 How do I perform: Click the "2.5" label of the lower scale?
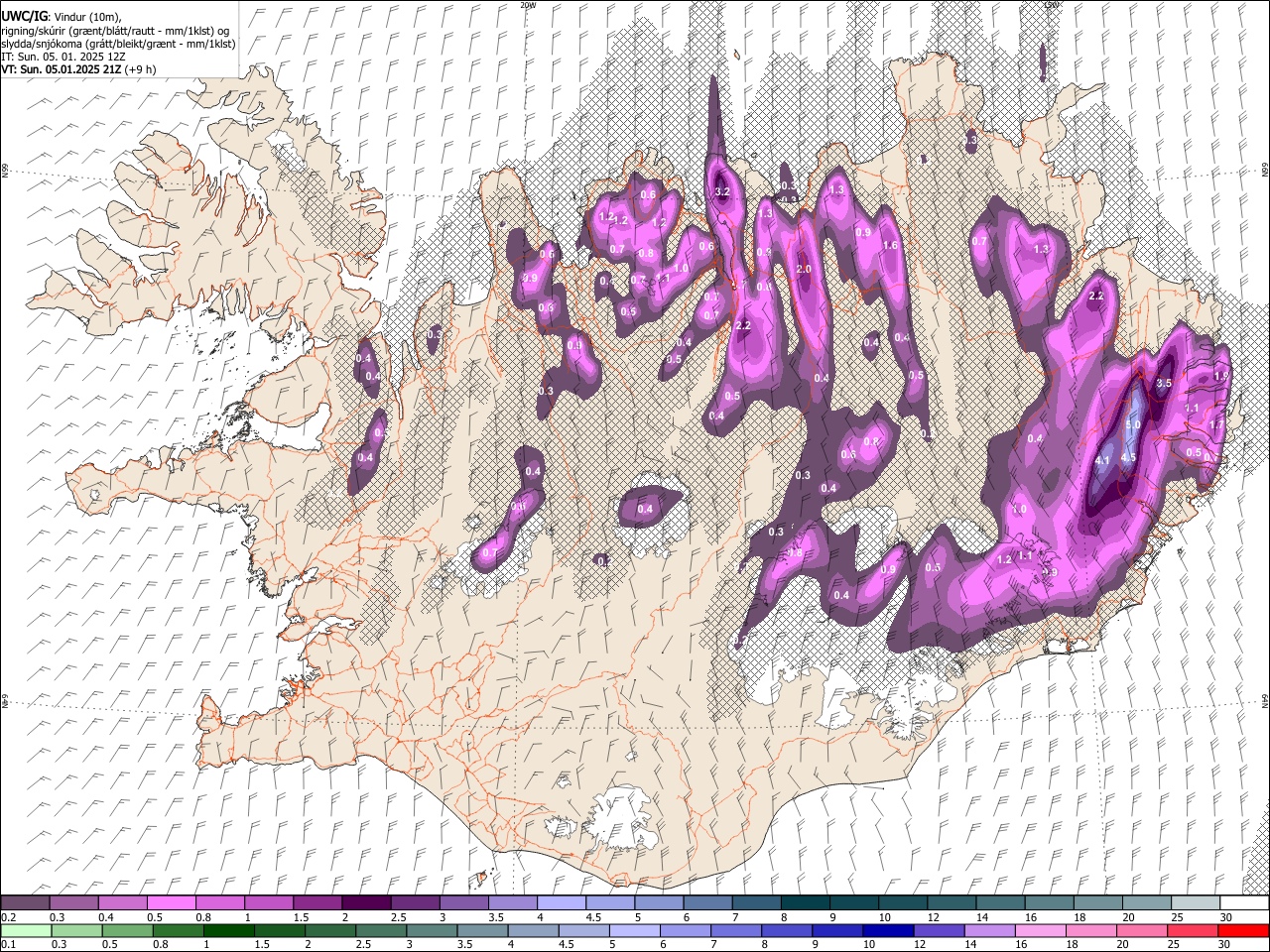click(361, 945)
